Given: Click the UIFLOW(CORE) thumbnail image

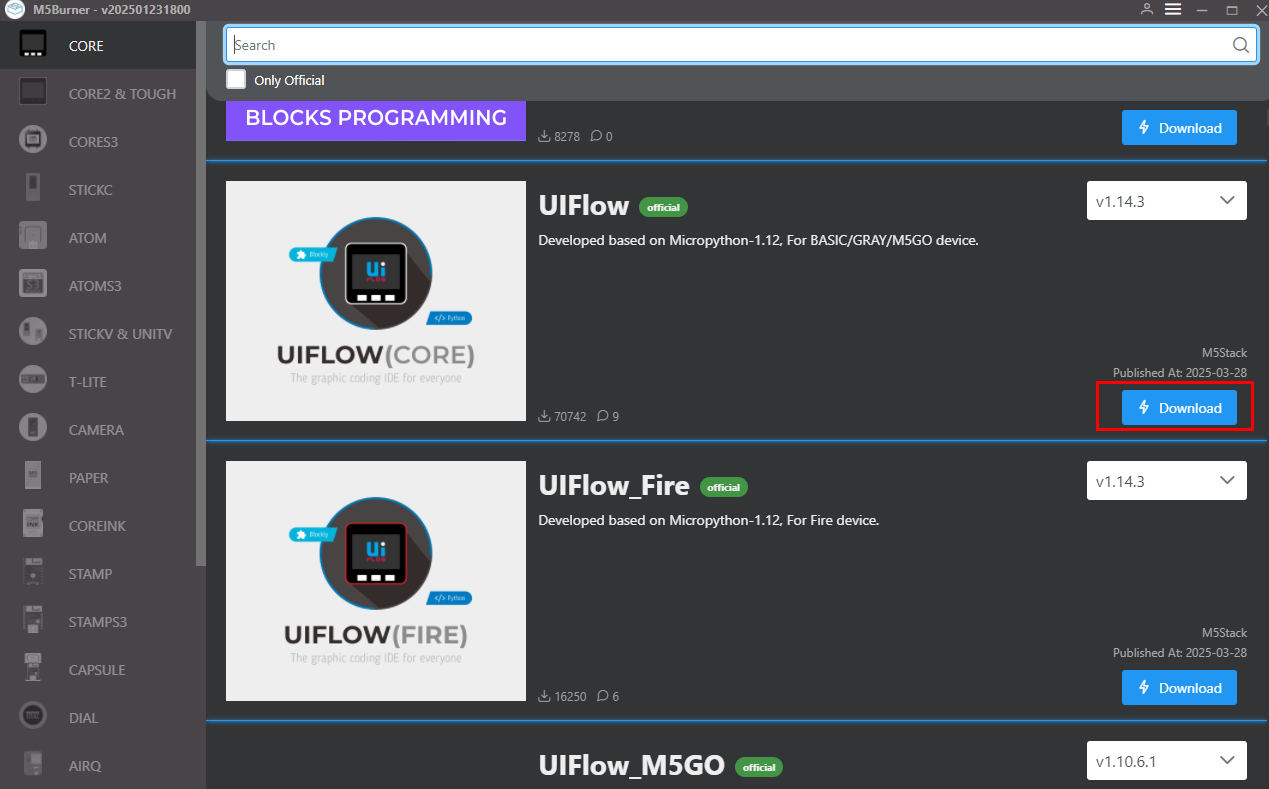Looking at the screenshot, I should 376,301.
